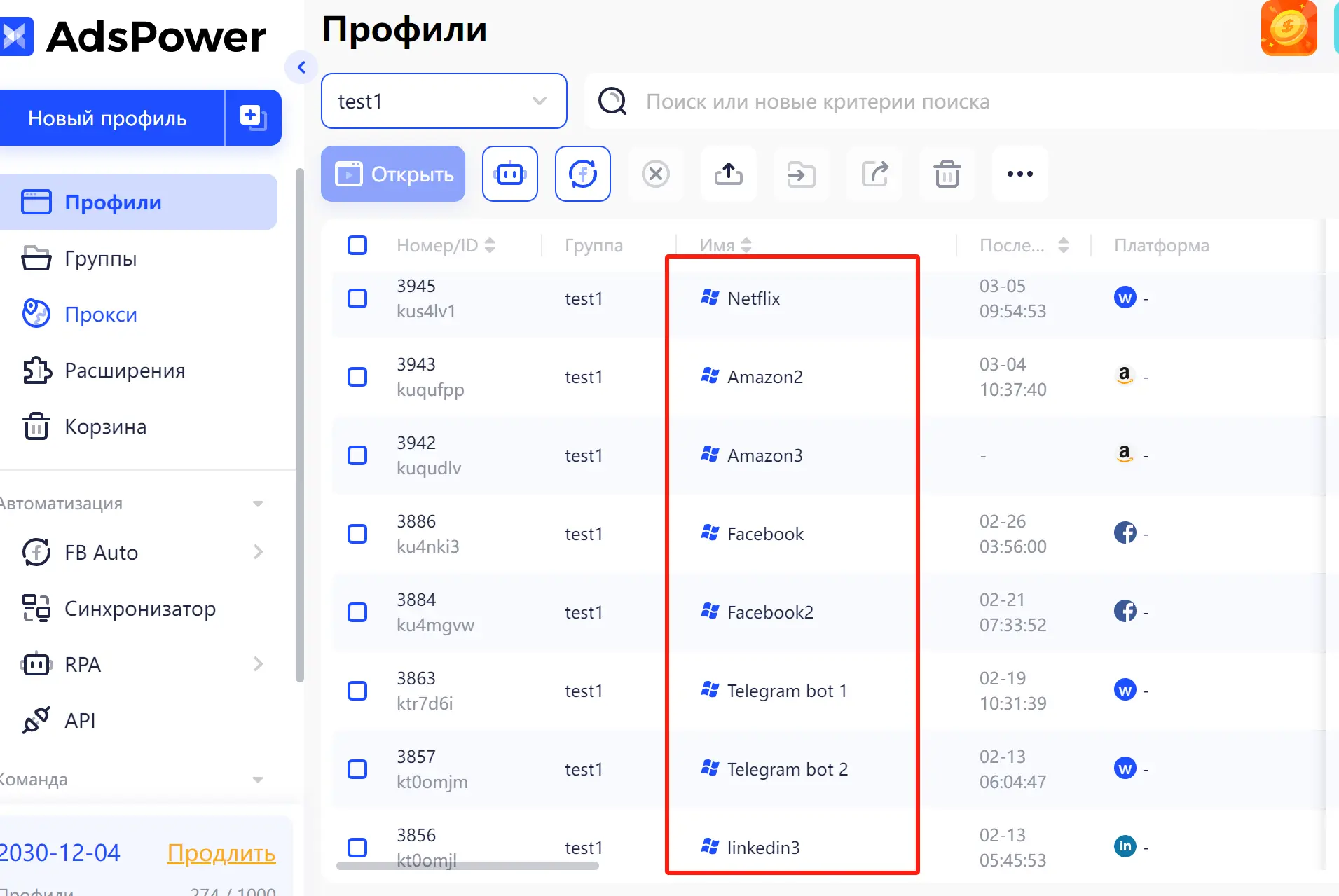Viewport: 1339px width, 896px height.
Task: Collapse the sidebar with the arrow button
Action: coord(302,67)
